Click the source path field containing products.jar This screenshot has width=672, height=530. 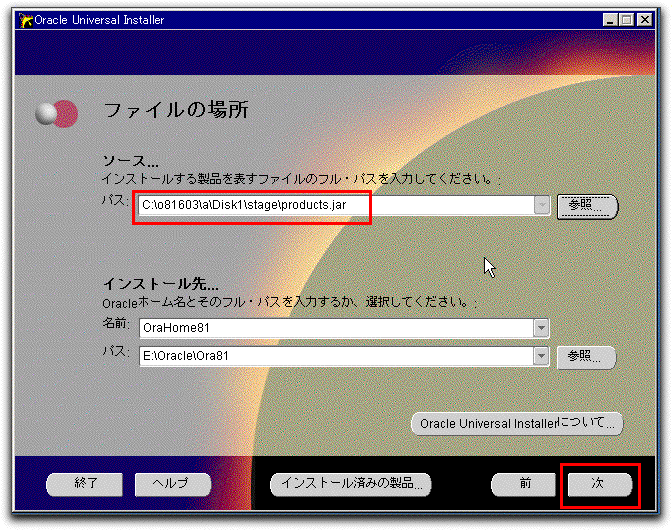click(x=335, y=205)
